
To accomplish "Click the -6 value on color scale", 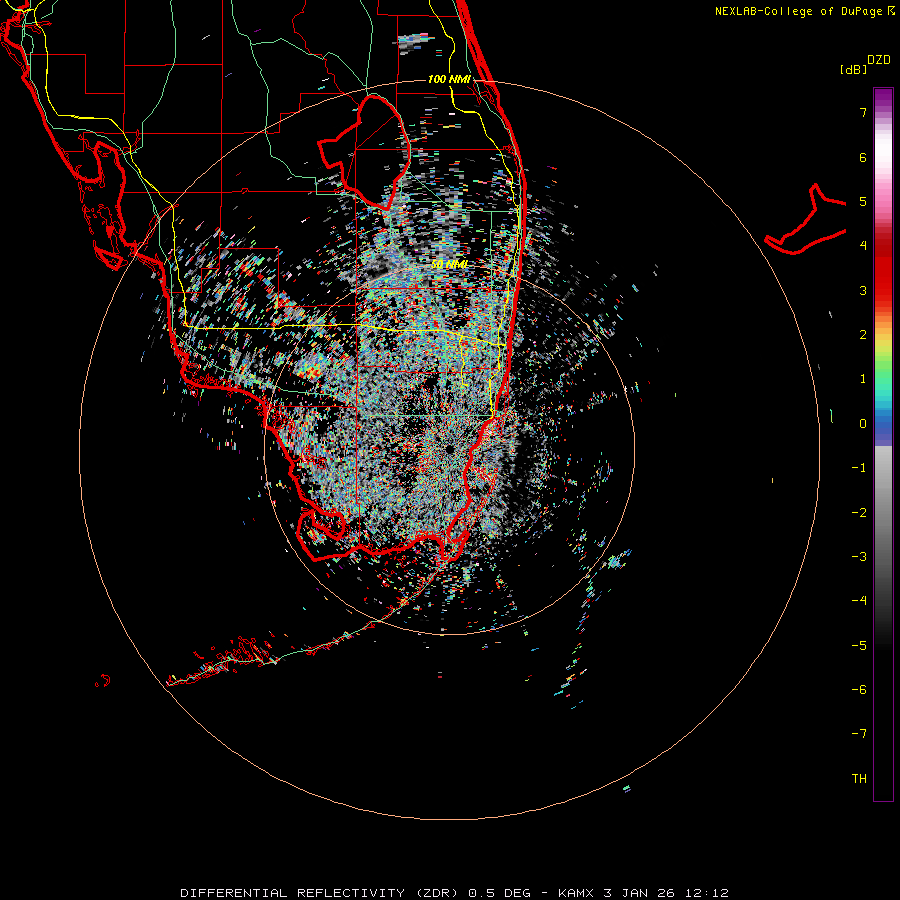I will click(859, 689).
